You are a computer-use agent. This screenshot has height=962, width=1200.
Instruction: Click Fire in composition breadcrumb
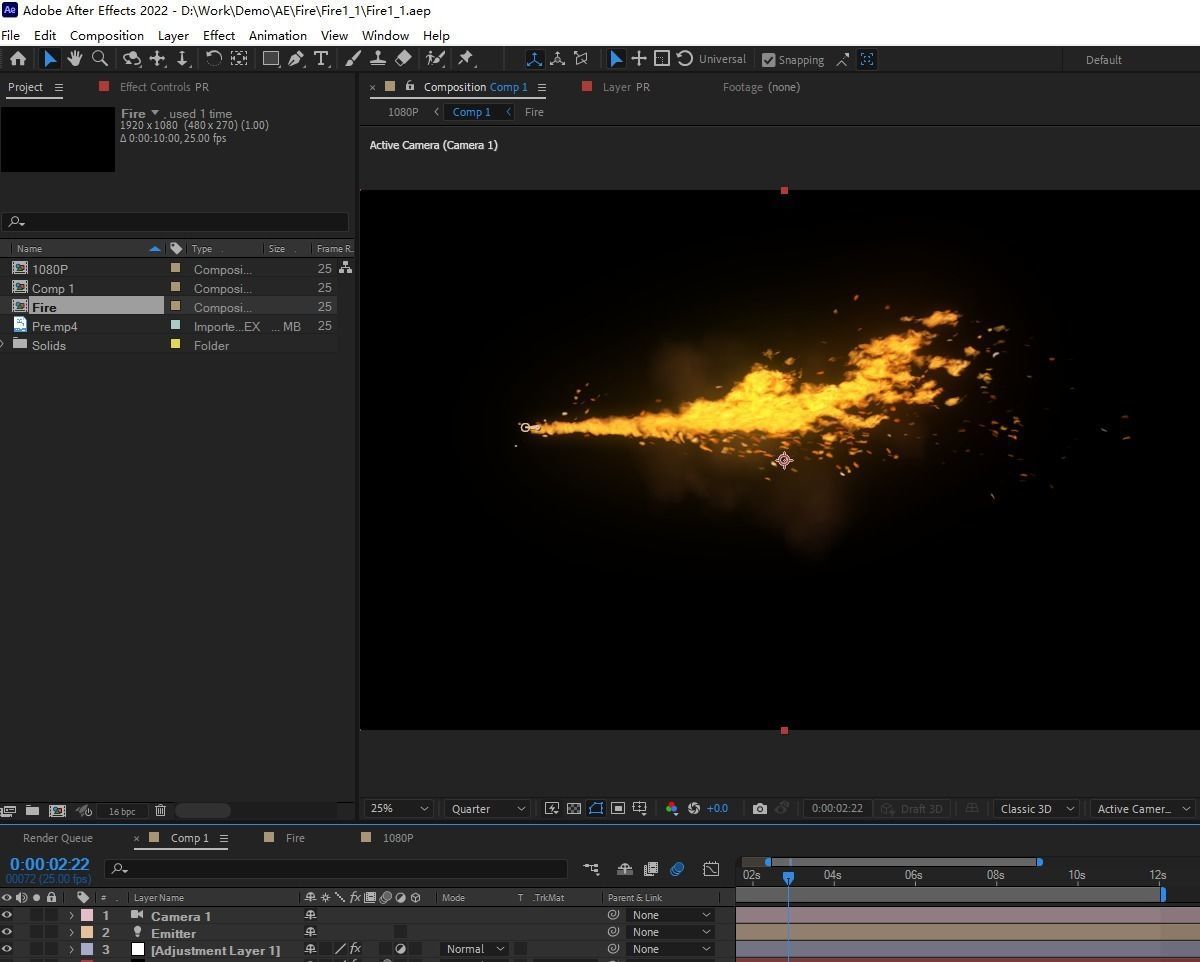click(534, 112)
